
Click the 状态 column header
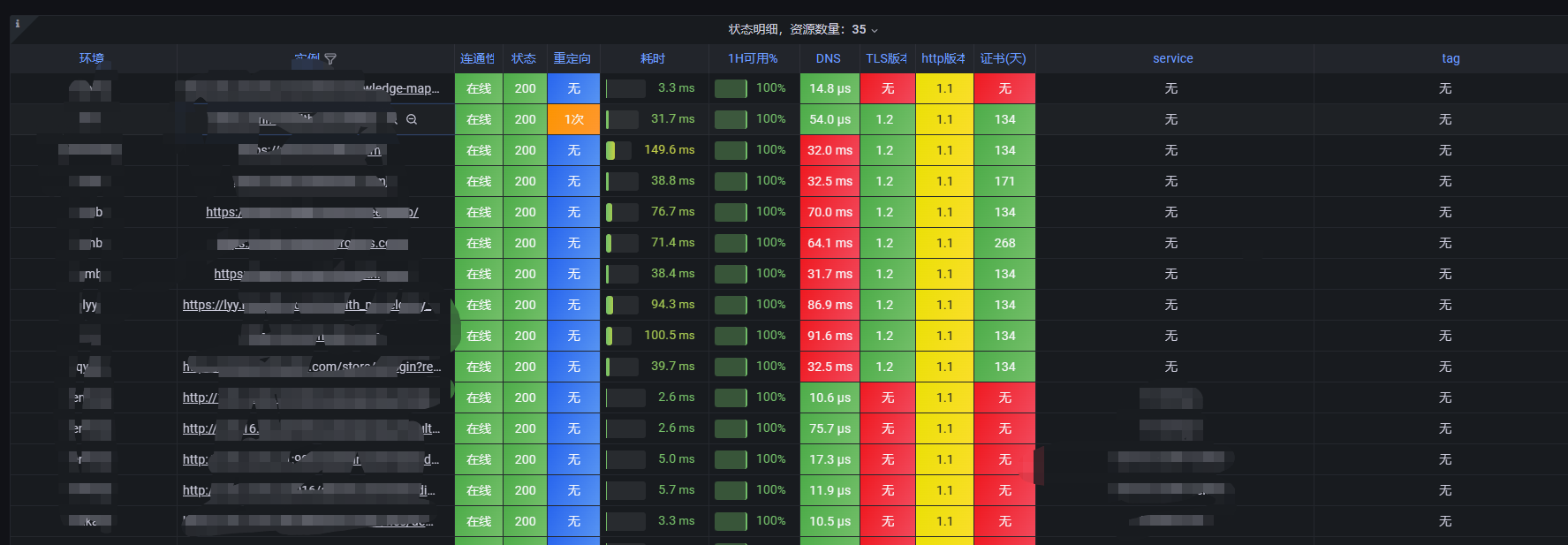click(x=524, y=58)
